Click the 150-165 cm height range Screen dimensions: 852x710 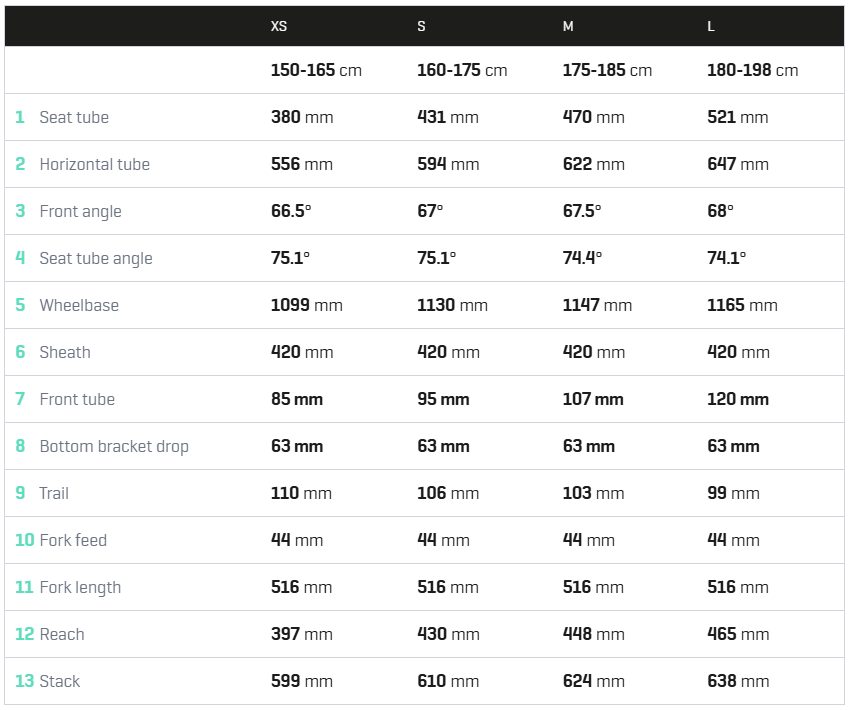[316, 70]
